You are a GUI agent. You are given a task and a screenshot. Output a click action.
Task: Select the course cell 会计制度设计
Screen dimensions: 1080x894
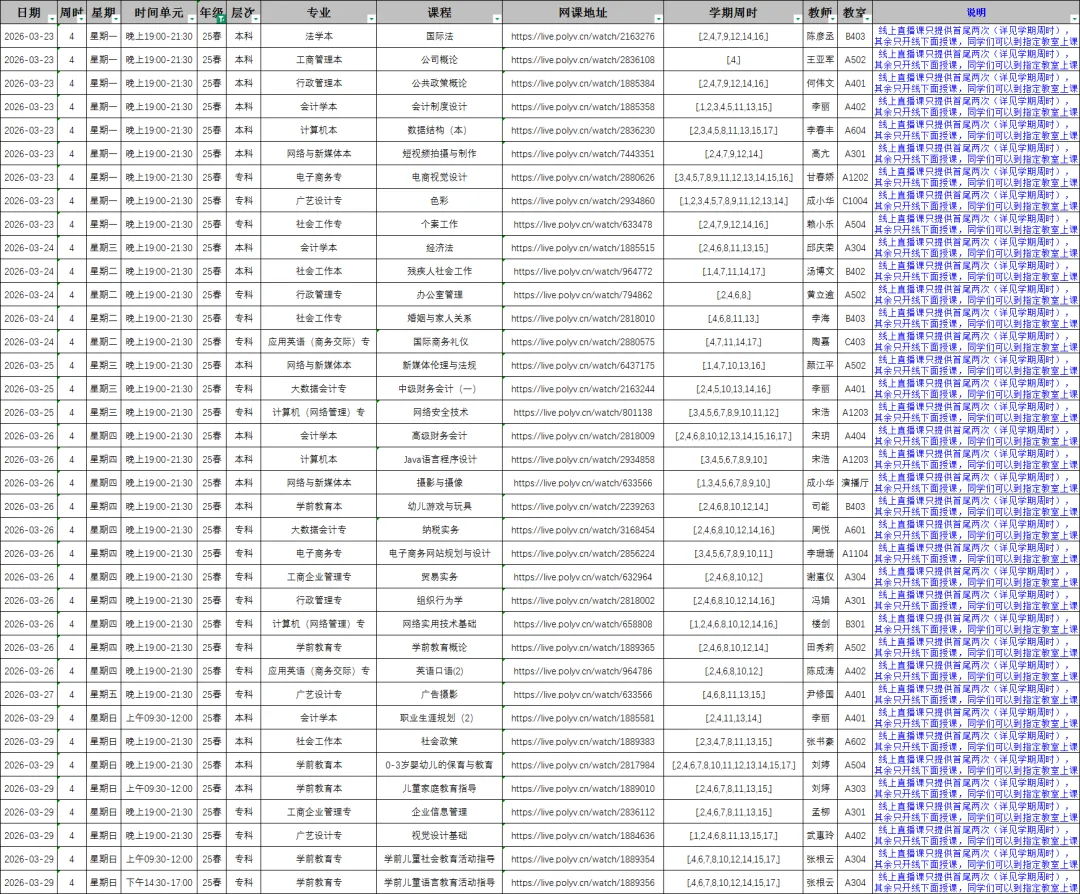[439, 107]
